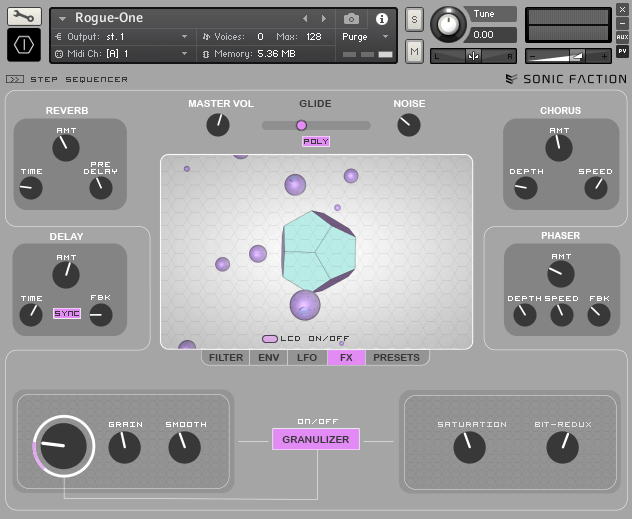The height and width of the screenshot is (519, 632).
Task: Expand the Step Sequencer panel
Action: tap(15, 79)
